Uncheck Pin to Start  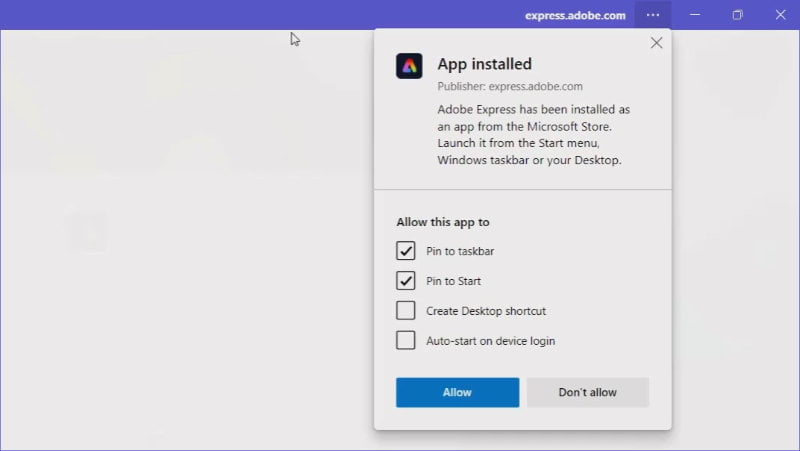click(406, 281)
